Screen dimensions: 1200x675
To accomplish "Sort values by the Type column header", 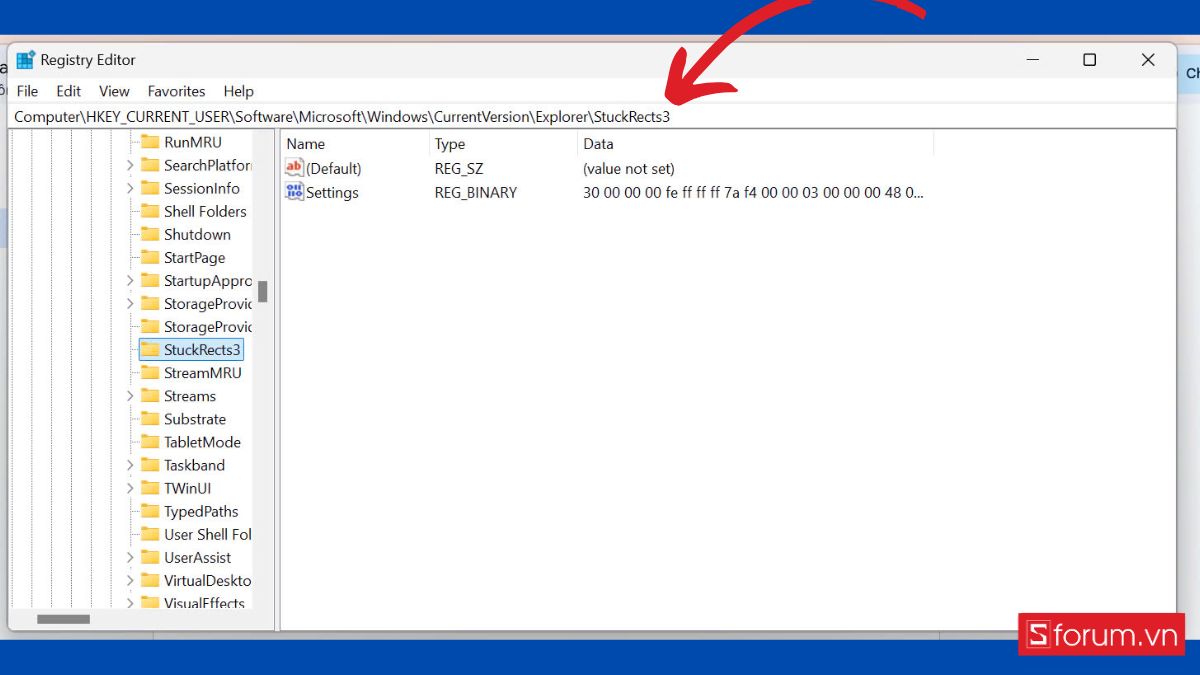I will click(504, 144).
